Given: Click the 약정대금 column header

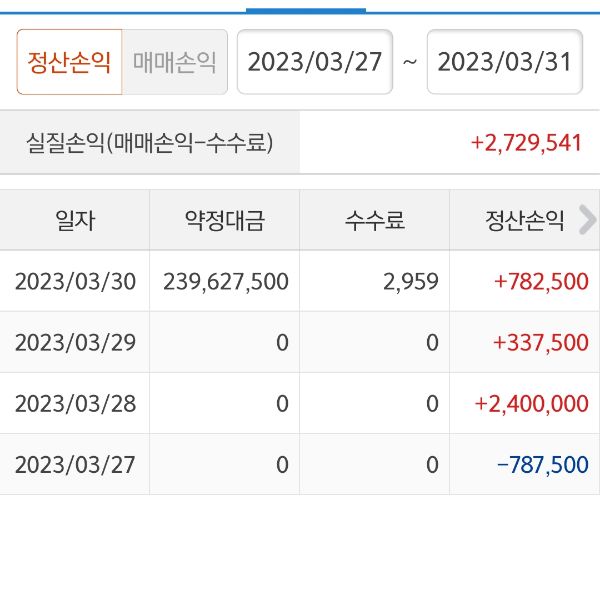Looking at the screenshot, I should (225, 220).
